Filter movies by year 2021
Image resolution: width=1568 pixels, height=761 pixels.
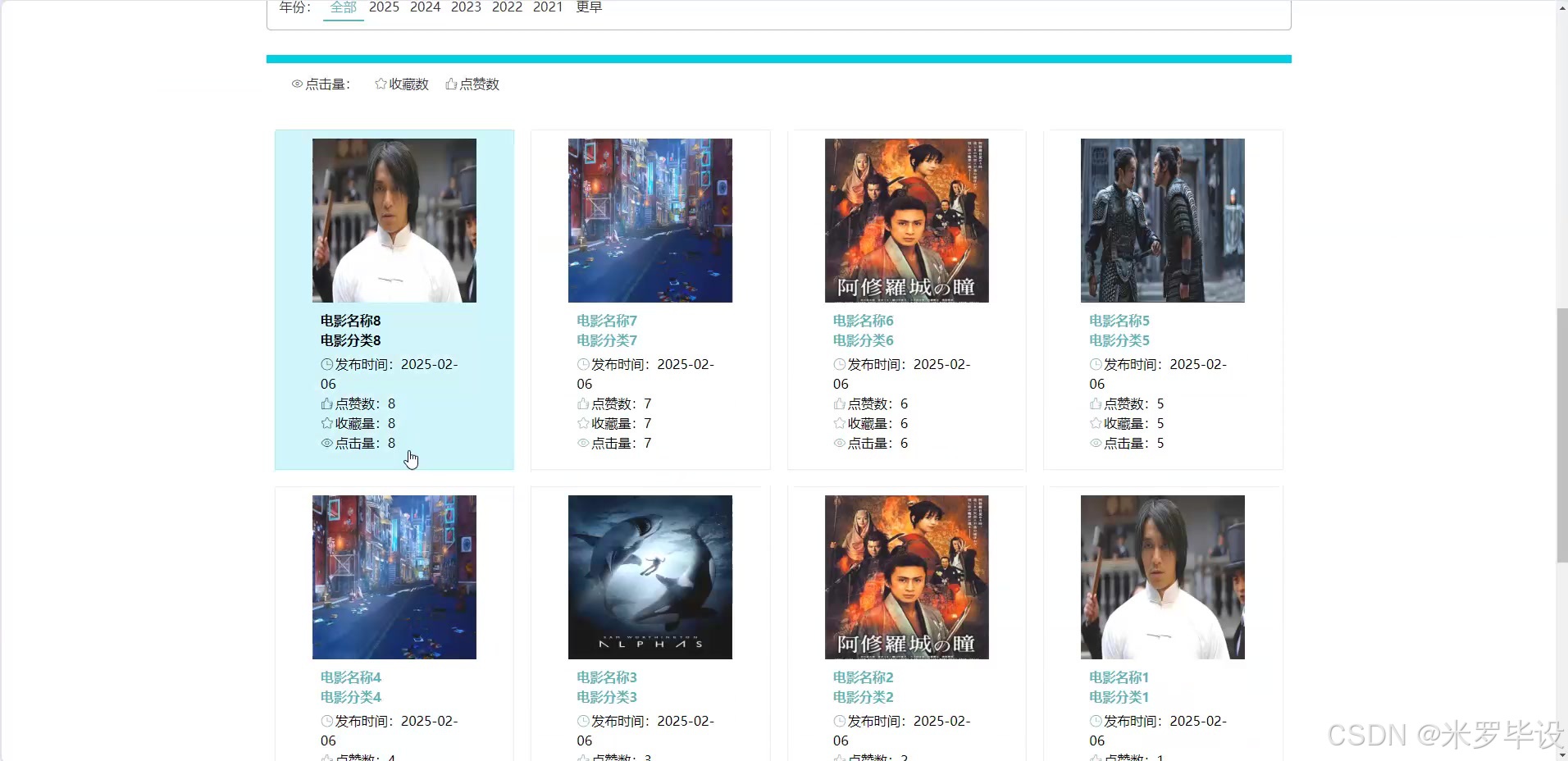point(548,7)
